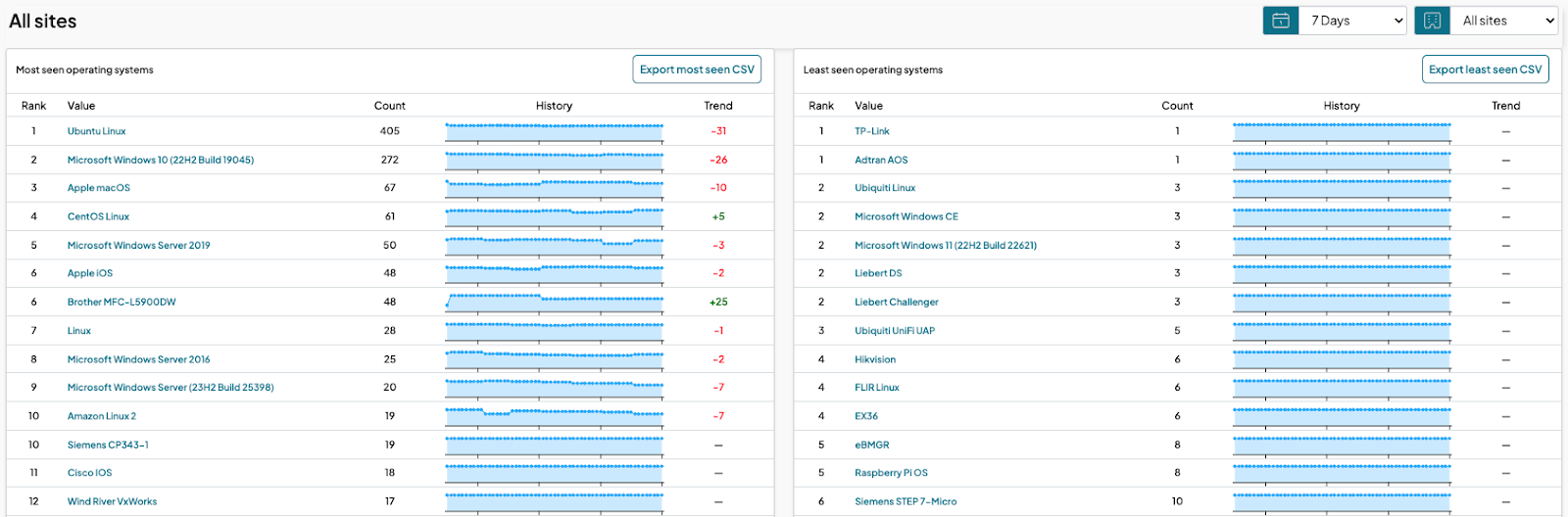Viewport: 1568px width, 517px height.
Task: Open Microsoft Windows 11 (22H2 Build 22621) link
Action: tap(946, 245)
